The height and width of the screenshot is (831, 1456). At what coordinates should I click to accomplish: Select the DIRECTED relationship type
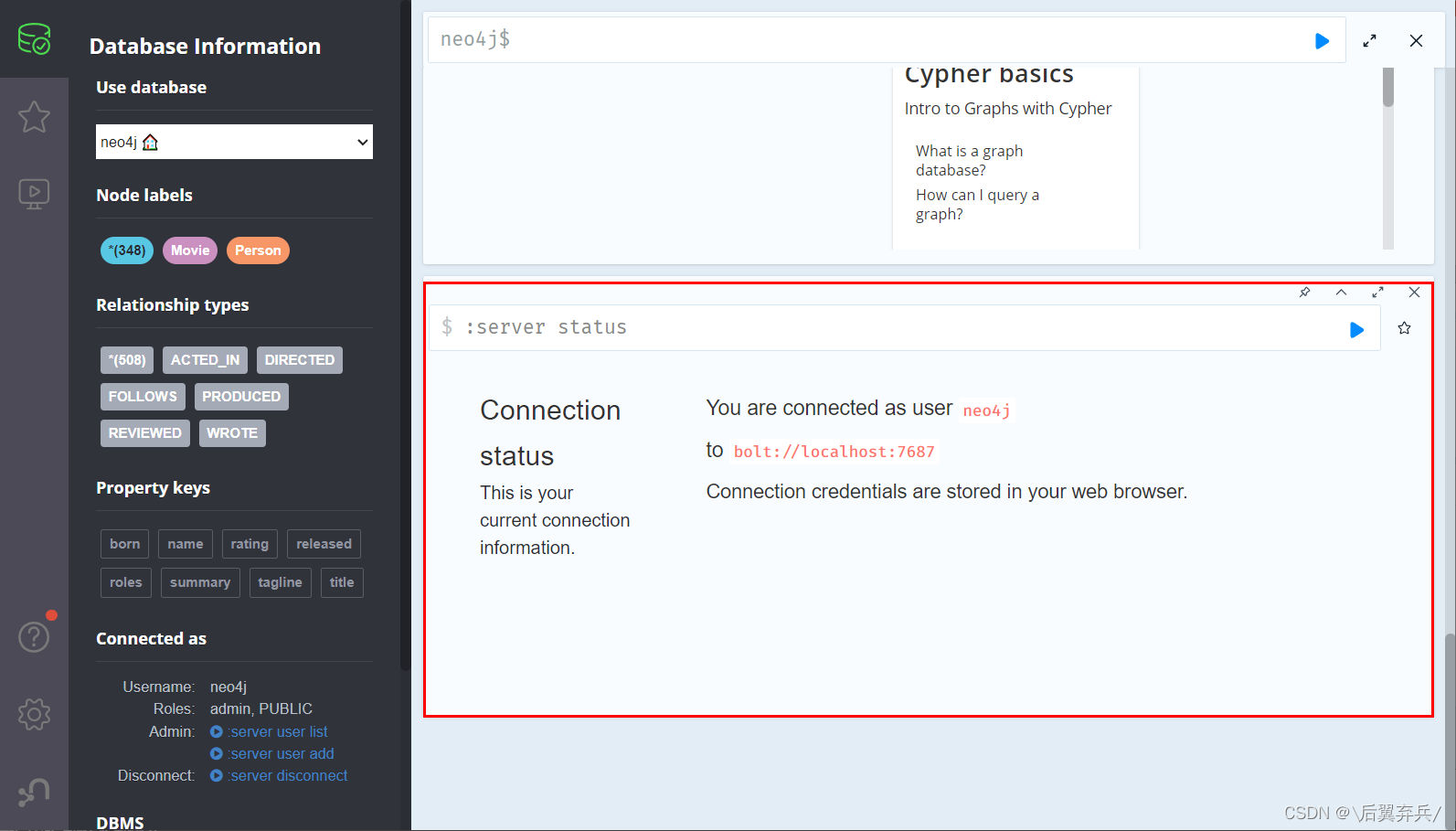click(300, 360)
